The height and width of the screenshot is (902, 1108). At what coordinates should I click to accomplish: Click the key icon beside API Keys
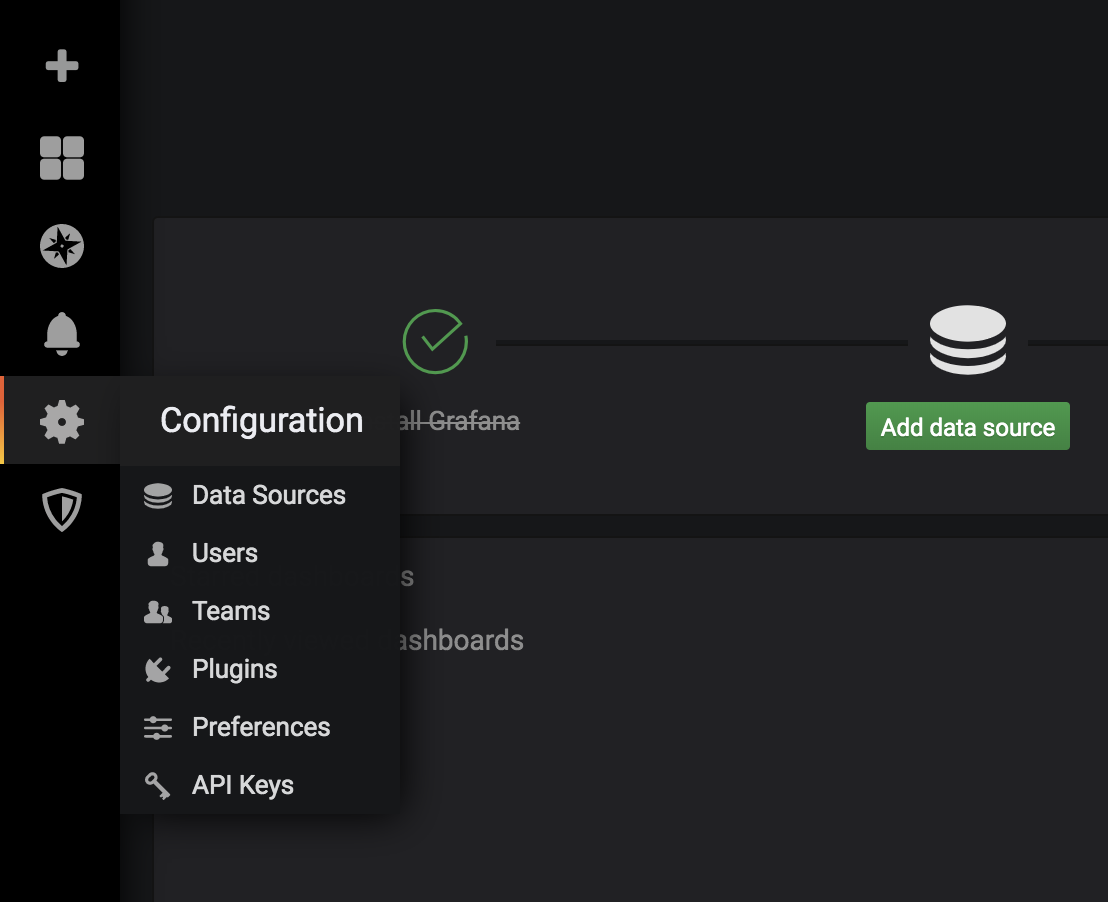(158, 786)
